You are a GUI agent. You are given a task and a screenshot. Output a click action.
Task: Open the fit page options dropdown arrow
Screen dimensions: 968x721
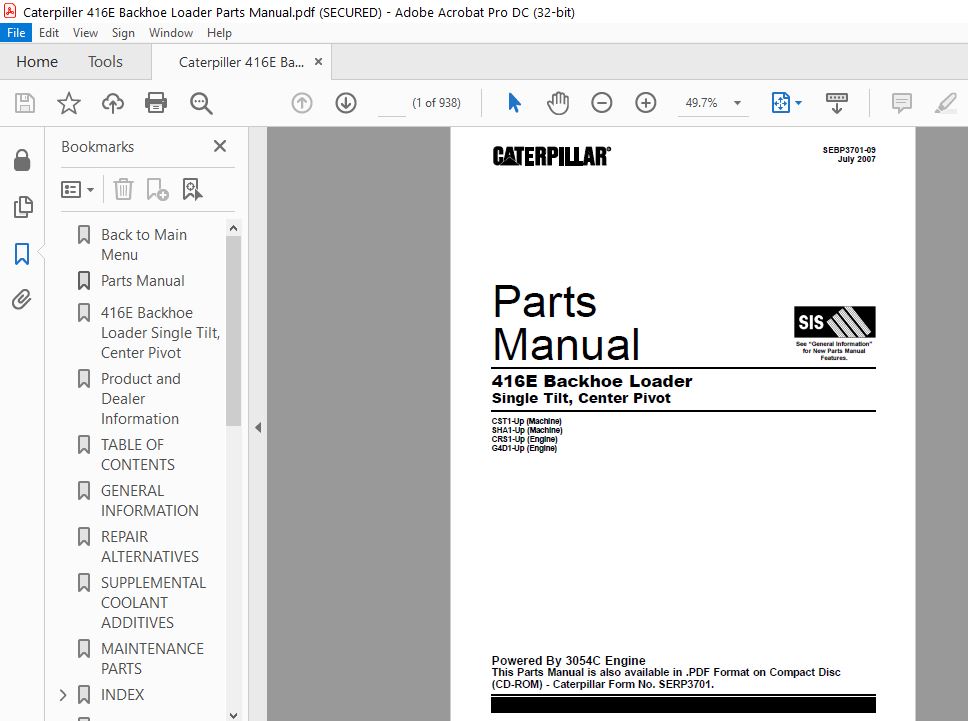tap(798, 103)
